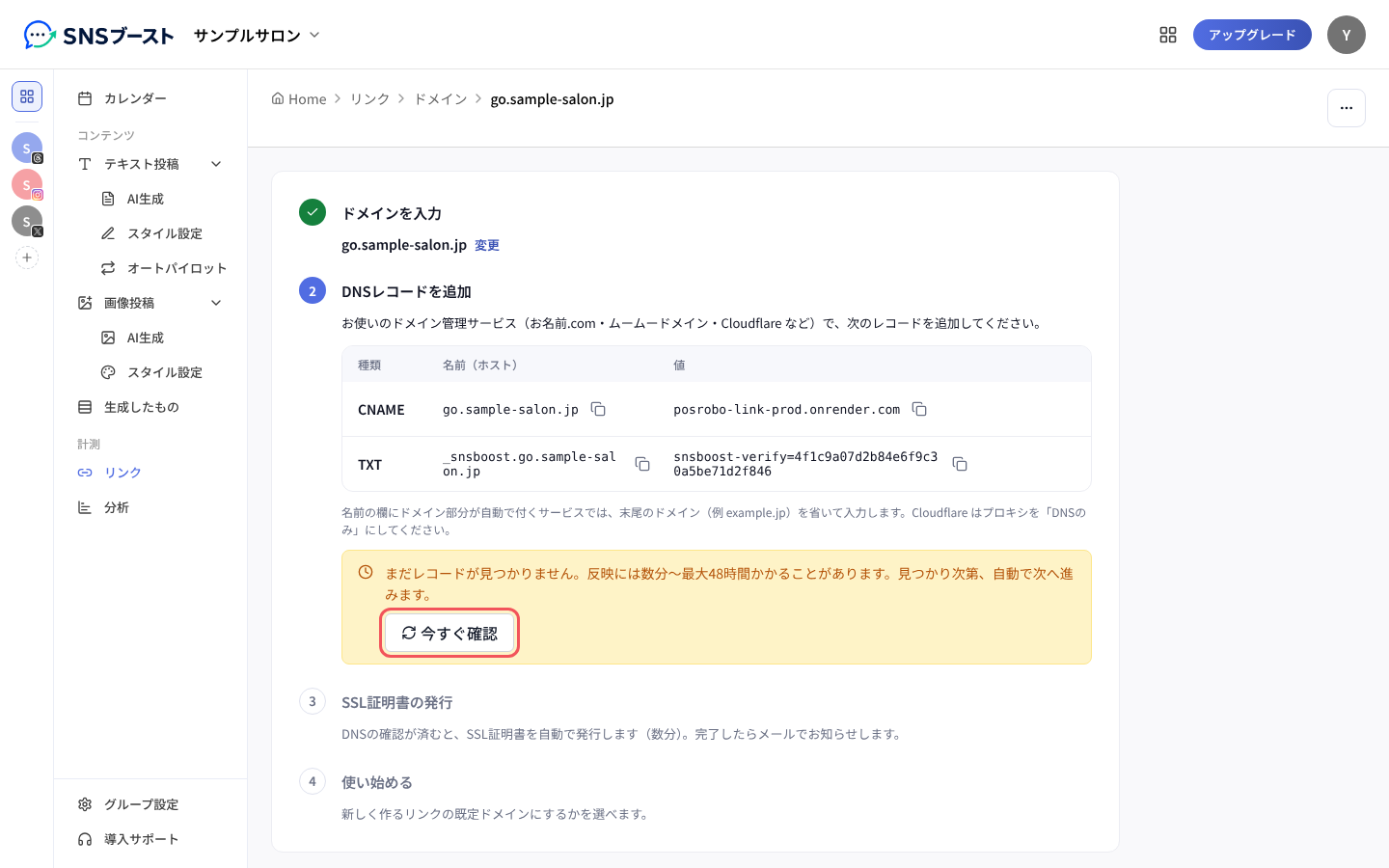
Task: Copy the CNAME value posrobo-link-prod.onrender.com
Action: [x=919, y=409]
